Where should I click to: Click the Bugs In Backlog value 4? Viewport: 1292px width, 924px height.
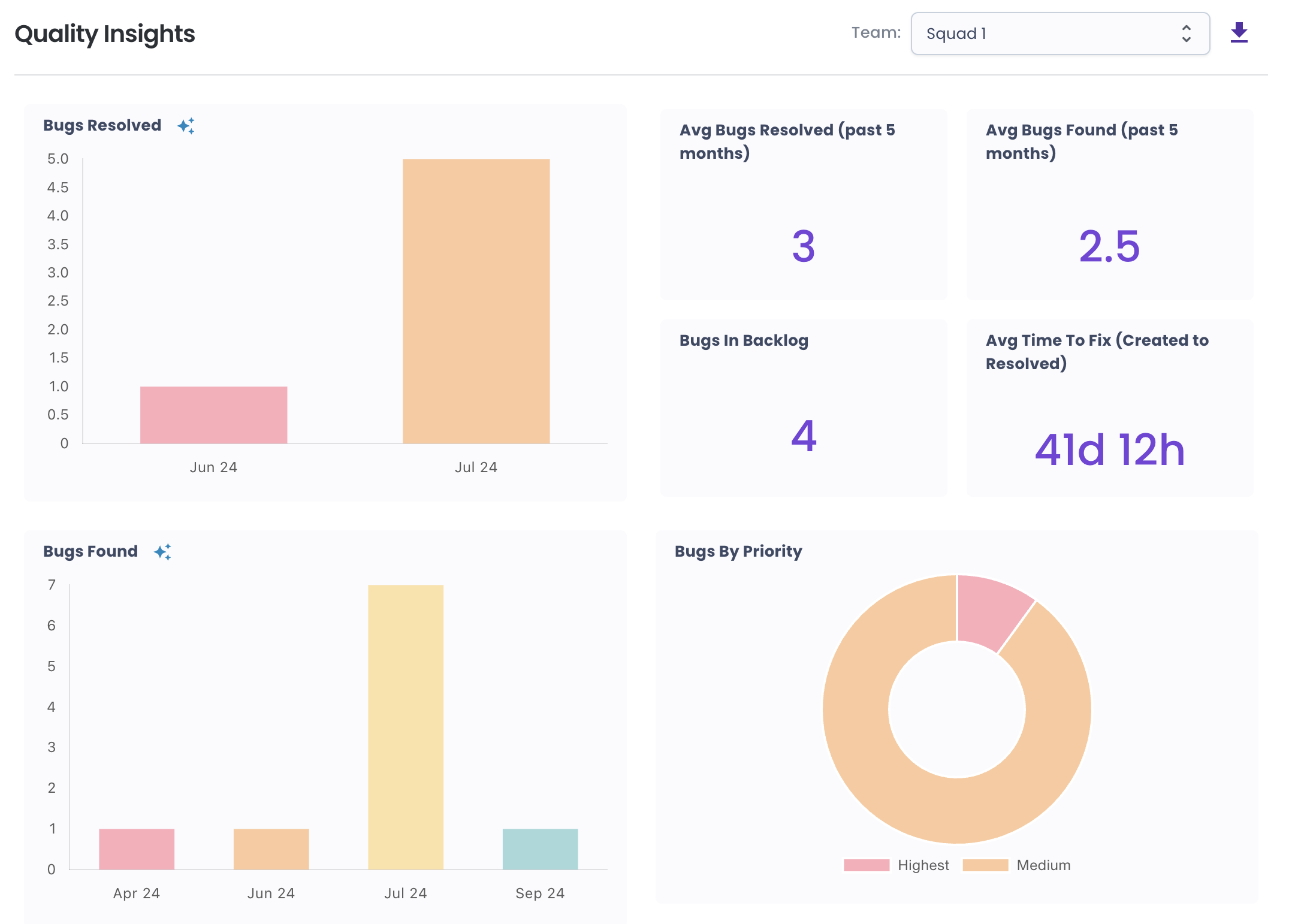pos(803,436)
